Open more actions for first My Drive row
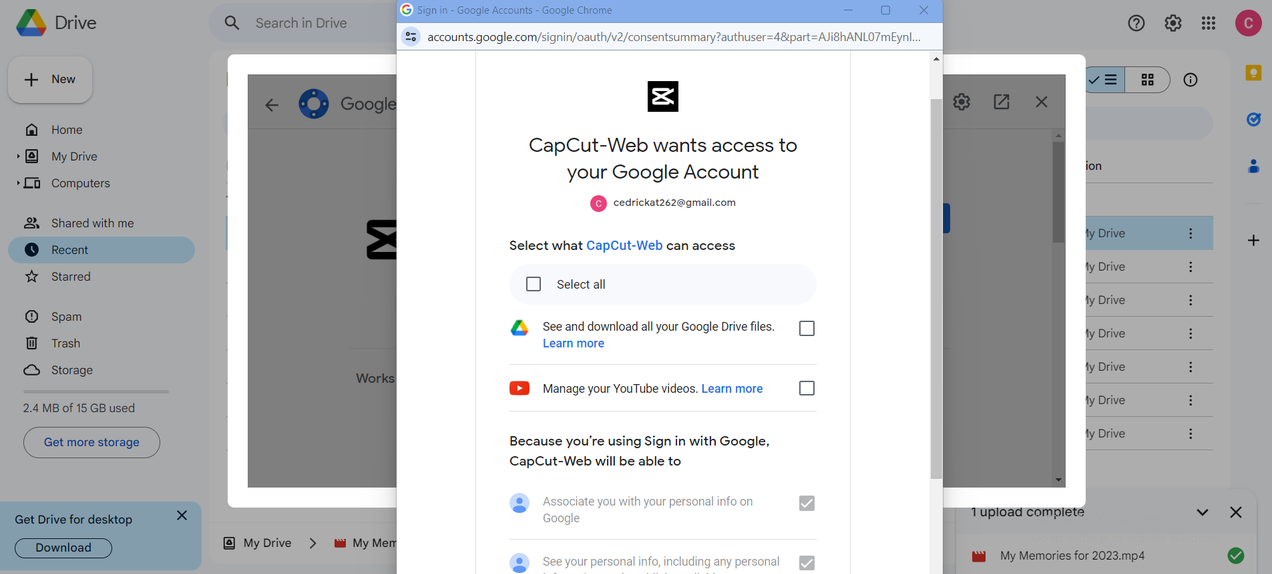Viewport: 1272px width, 574px height. pyautogui.click(x=1190, y=233)
